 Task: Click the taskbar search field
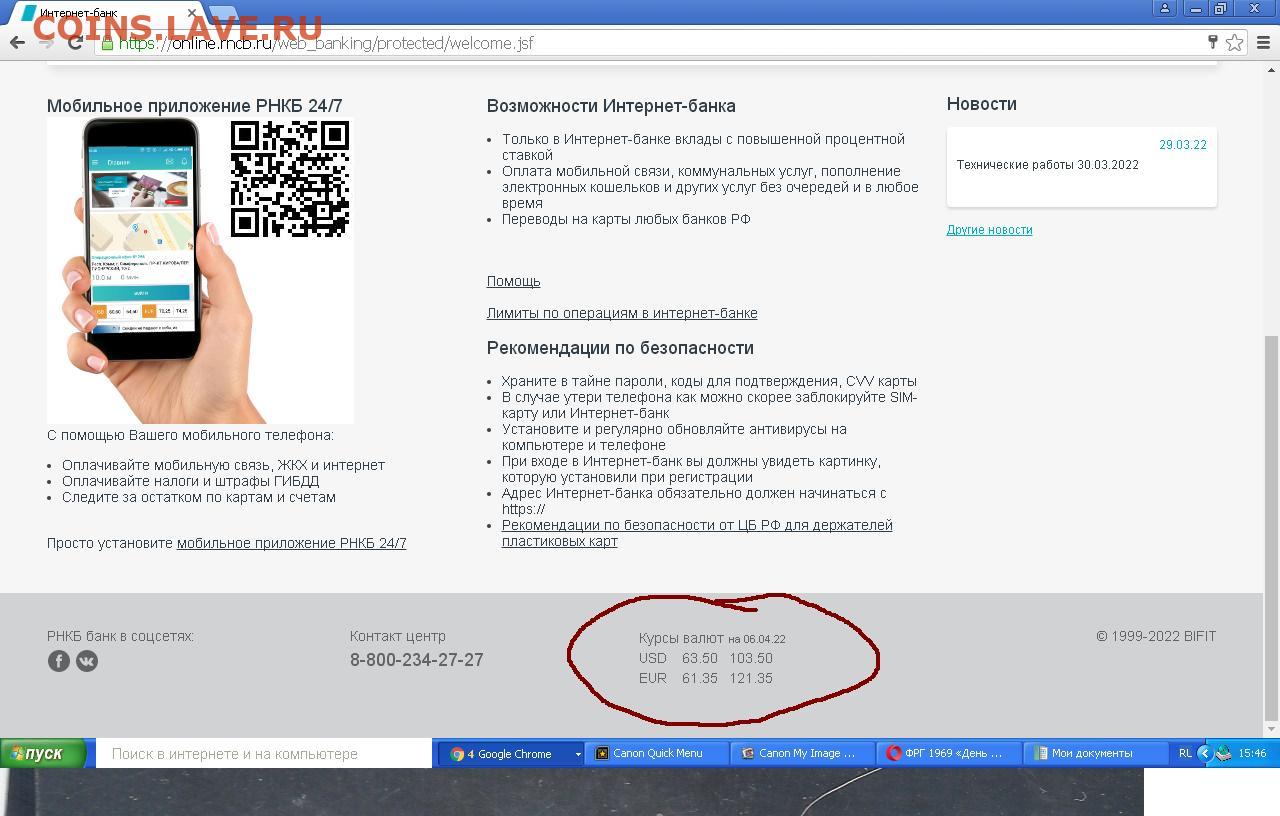[x=264, y=754]
